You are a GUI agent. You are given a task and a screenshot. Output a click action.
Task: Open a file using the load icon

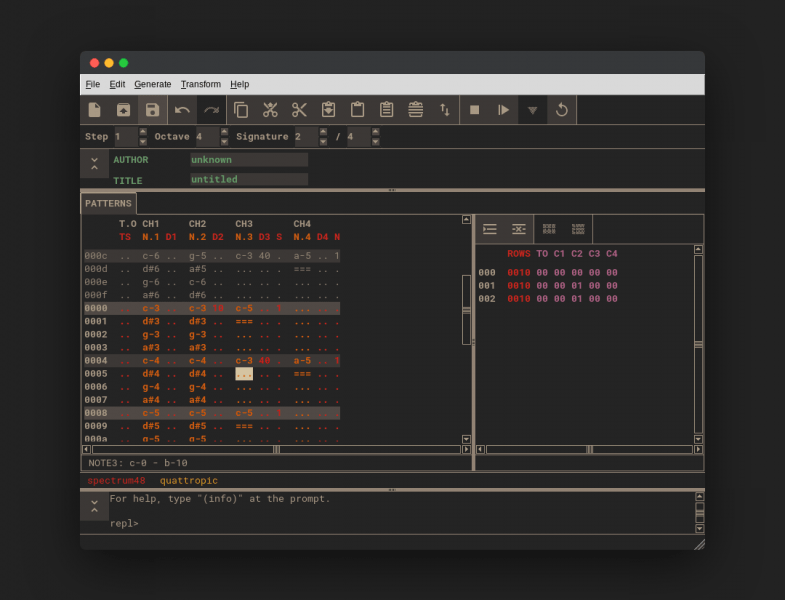coord(123,110)
